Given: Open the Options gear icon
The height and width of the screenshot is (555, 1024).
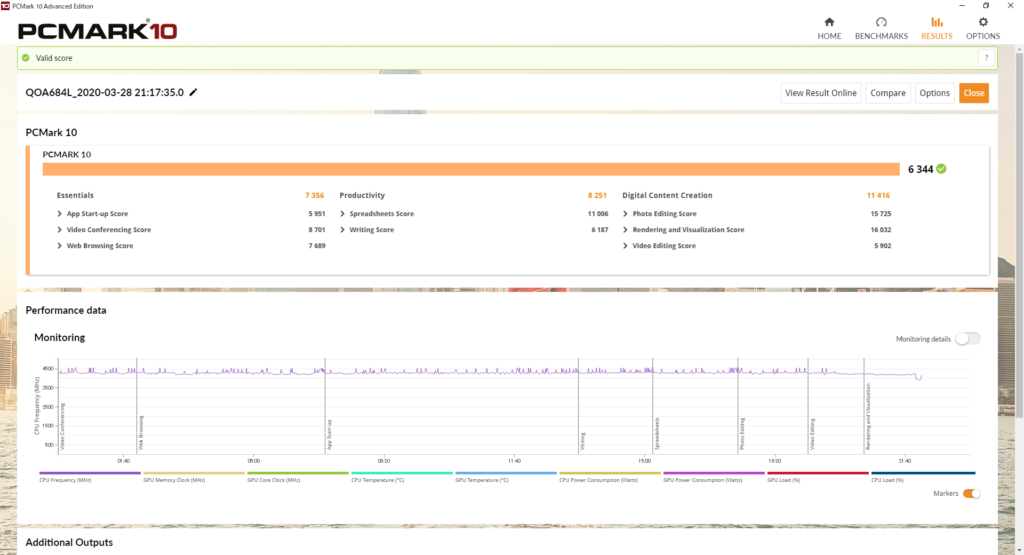Looking at the screenshot, I should click(983, 22).
